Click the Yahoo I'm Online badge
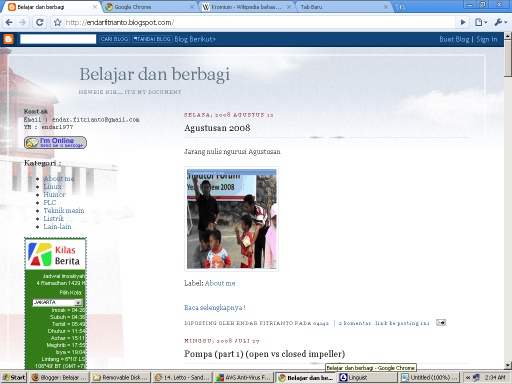 [x=55, y=142]
